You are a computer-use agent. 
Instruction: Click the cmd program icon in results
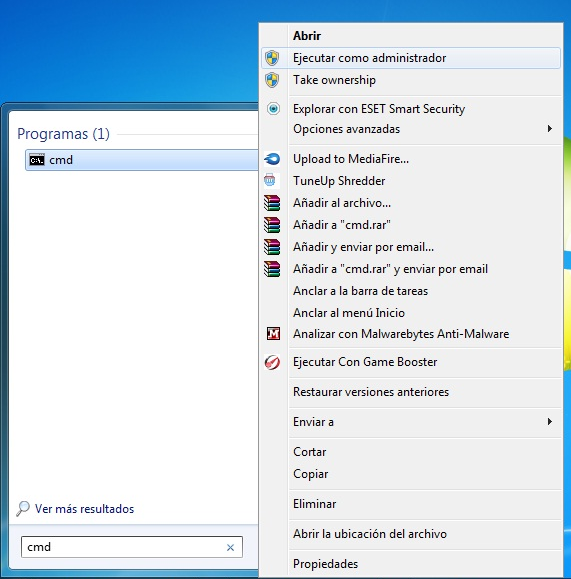pos(37,160)
